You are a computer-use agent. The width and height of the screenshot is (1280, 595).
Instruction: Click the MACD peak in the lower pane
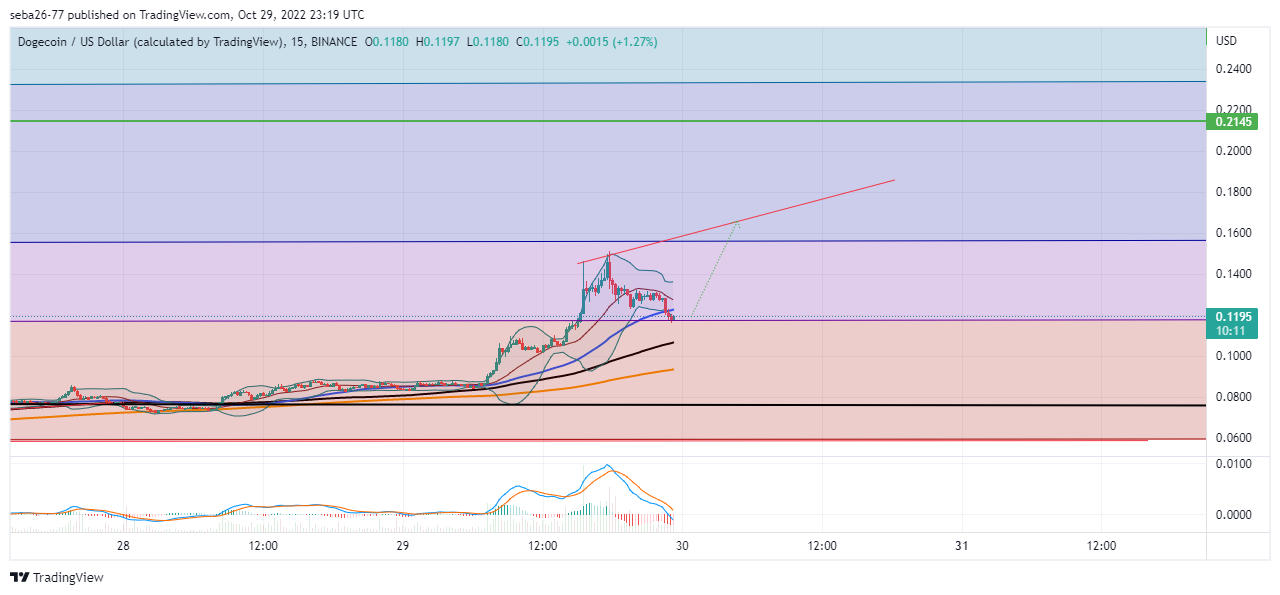(606, 467)
